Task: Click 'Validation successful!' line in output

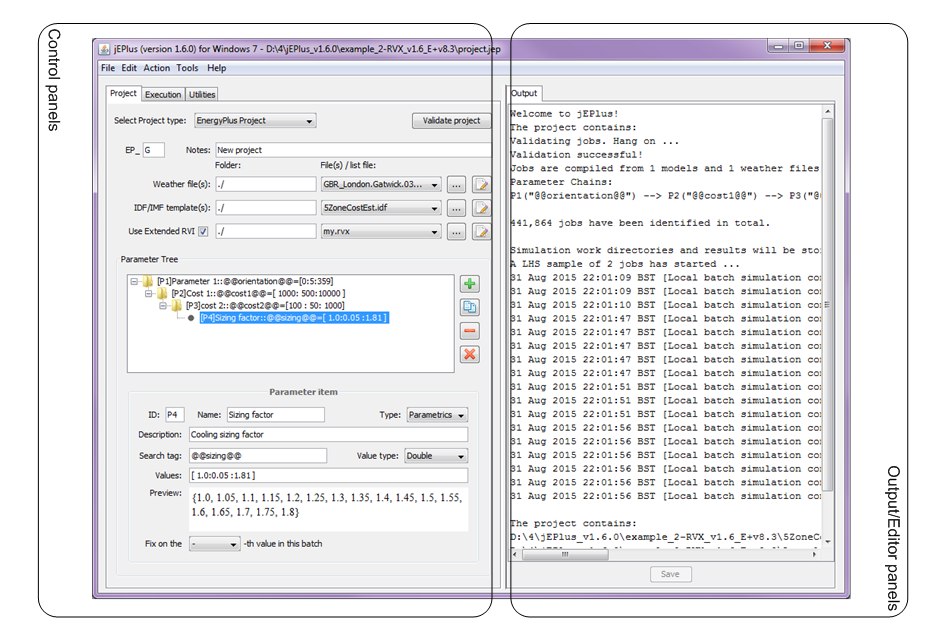Action: point(577,155)
